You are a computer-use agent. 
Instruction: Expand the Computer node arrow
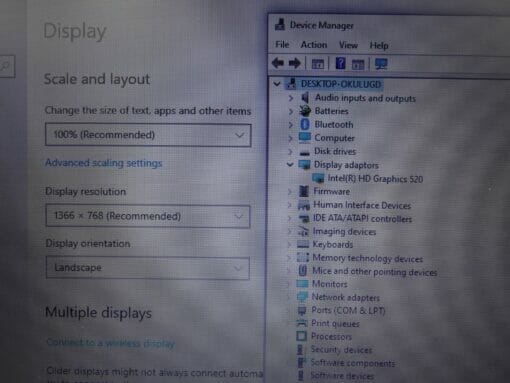pyautogui.click(x=290, y=138)
